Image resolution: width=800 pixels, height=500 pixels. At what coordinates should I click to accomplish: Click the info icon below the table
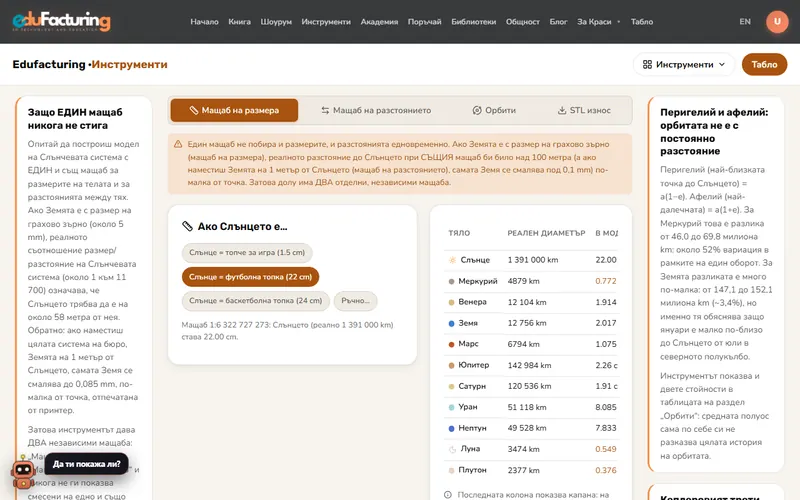[x=447, y=495]
